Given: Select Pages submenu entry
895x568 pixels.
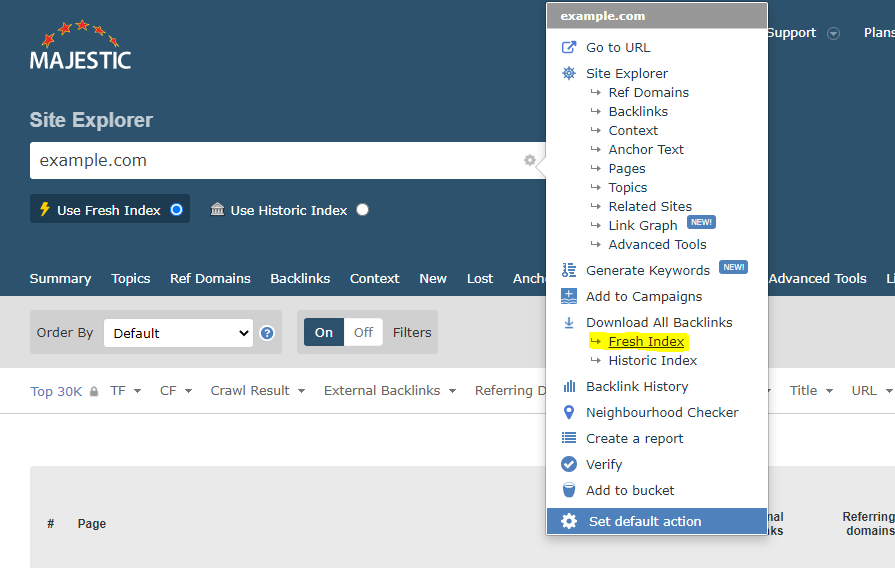Looking at the screenshot, I should 627,169.
